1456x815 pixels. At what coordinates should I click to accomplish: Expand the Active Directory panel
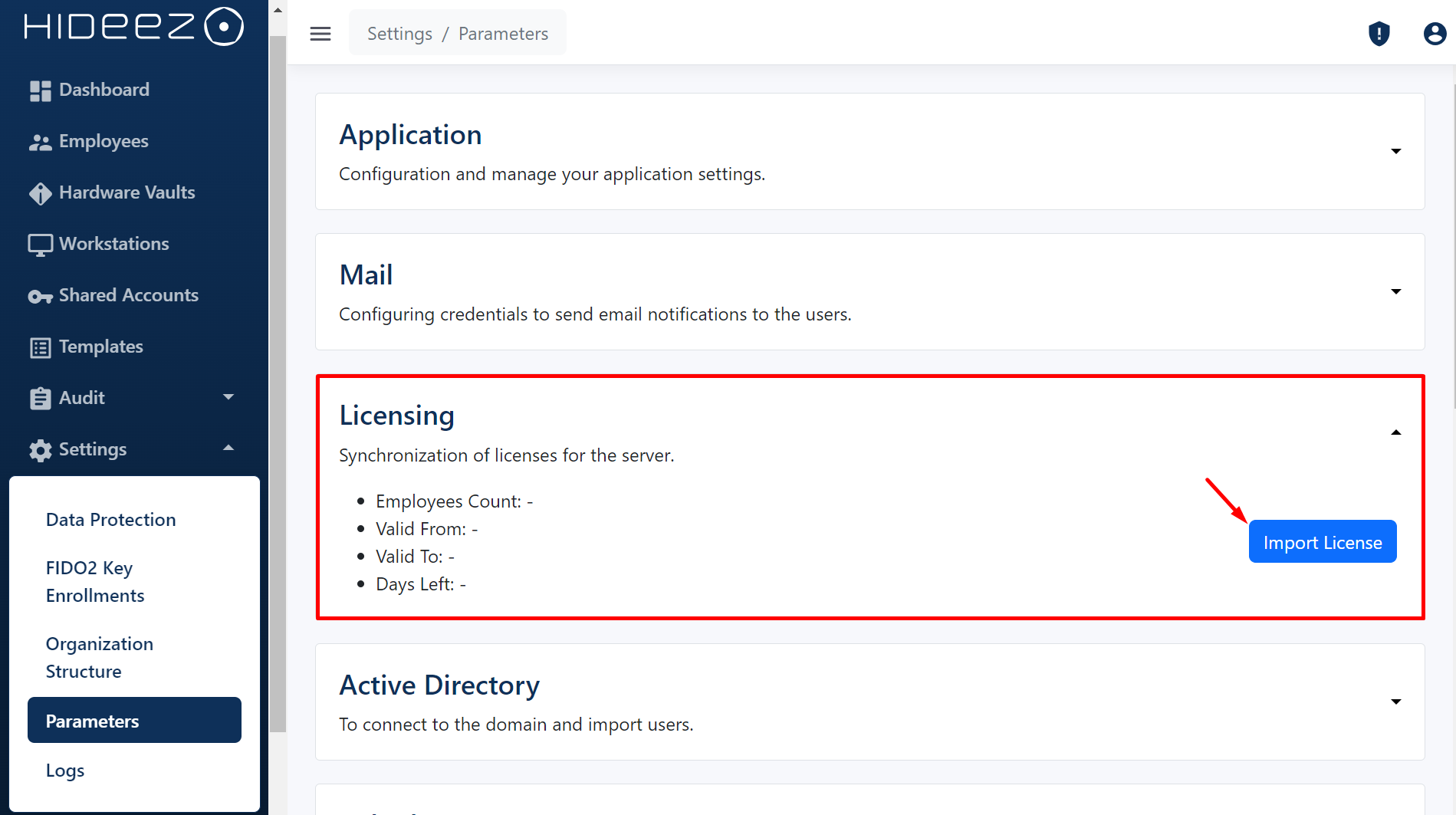[x=1395, y=702]
